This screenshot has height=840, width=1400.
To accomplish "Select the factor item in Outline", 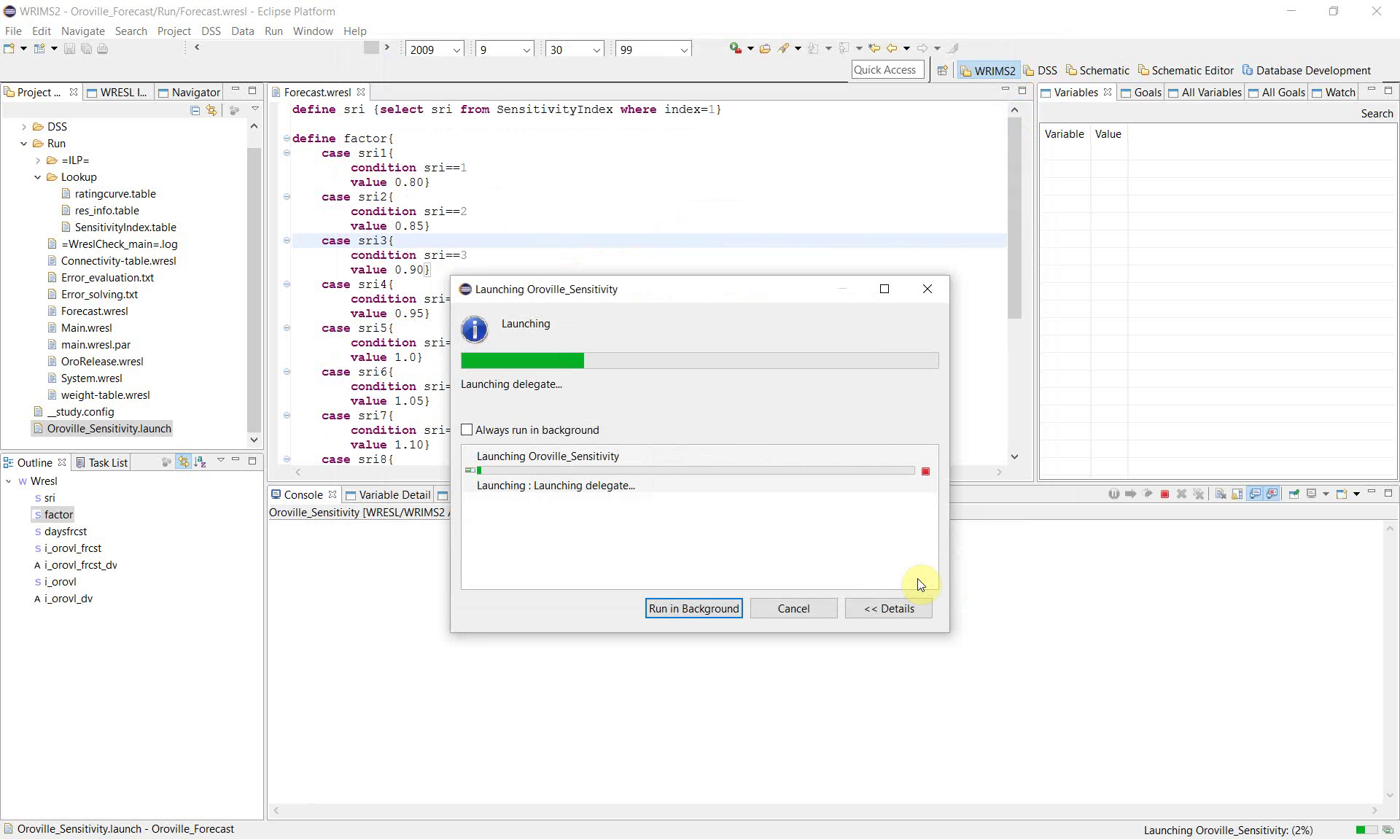I will pos(53,515).
